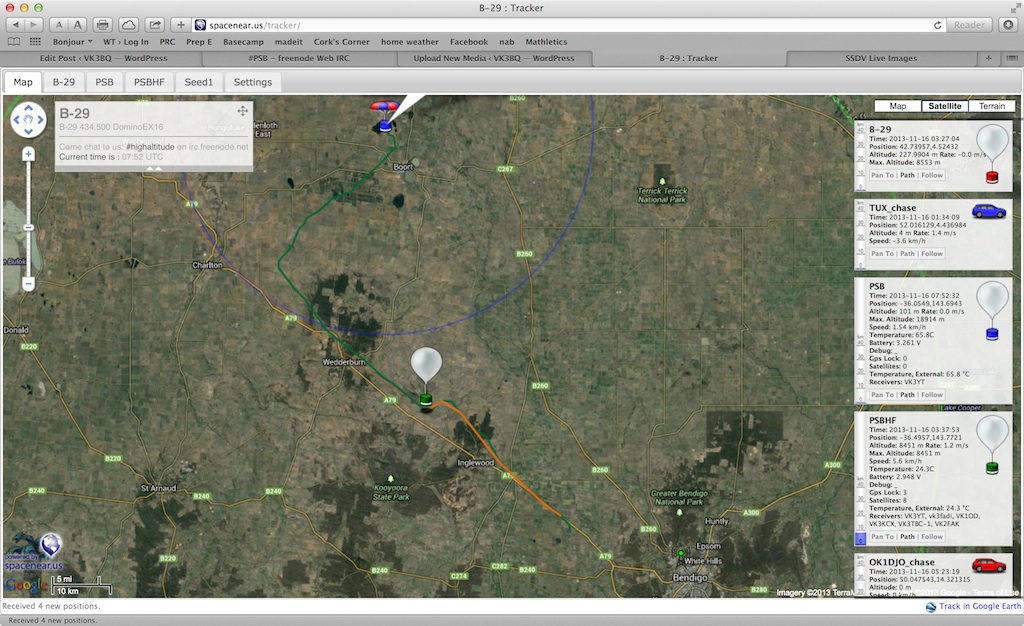The height and width of the screenshot is (626, 1024).
Task: Open the PSBHF tab
Action: [149, 82]
